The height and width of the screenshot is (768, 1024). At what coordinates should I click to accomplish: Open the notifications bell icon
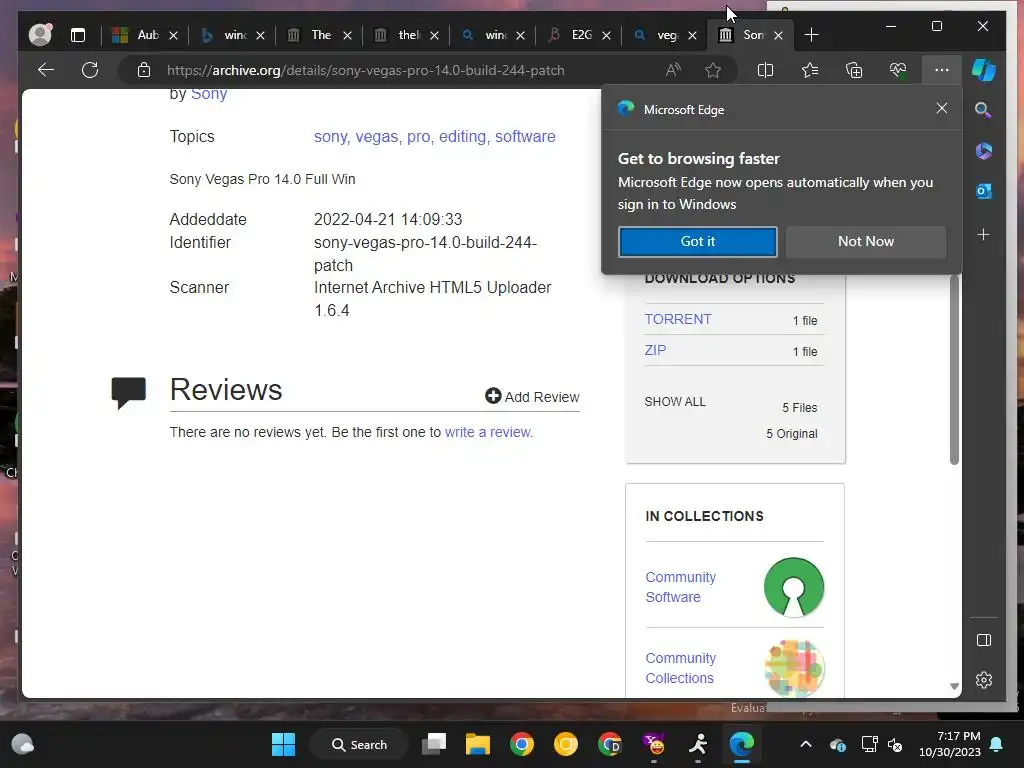(x=997, y=744)
